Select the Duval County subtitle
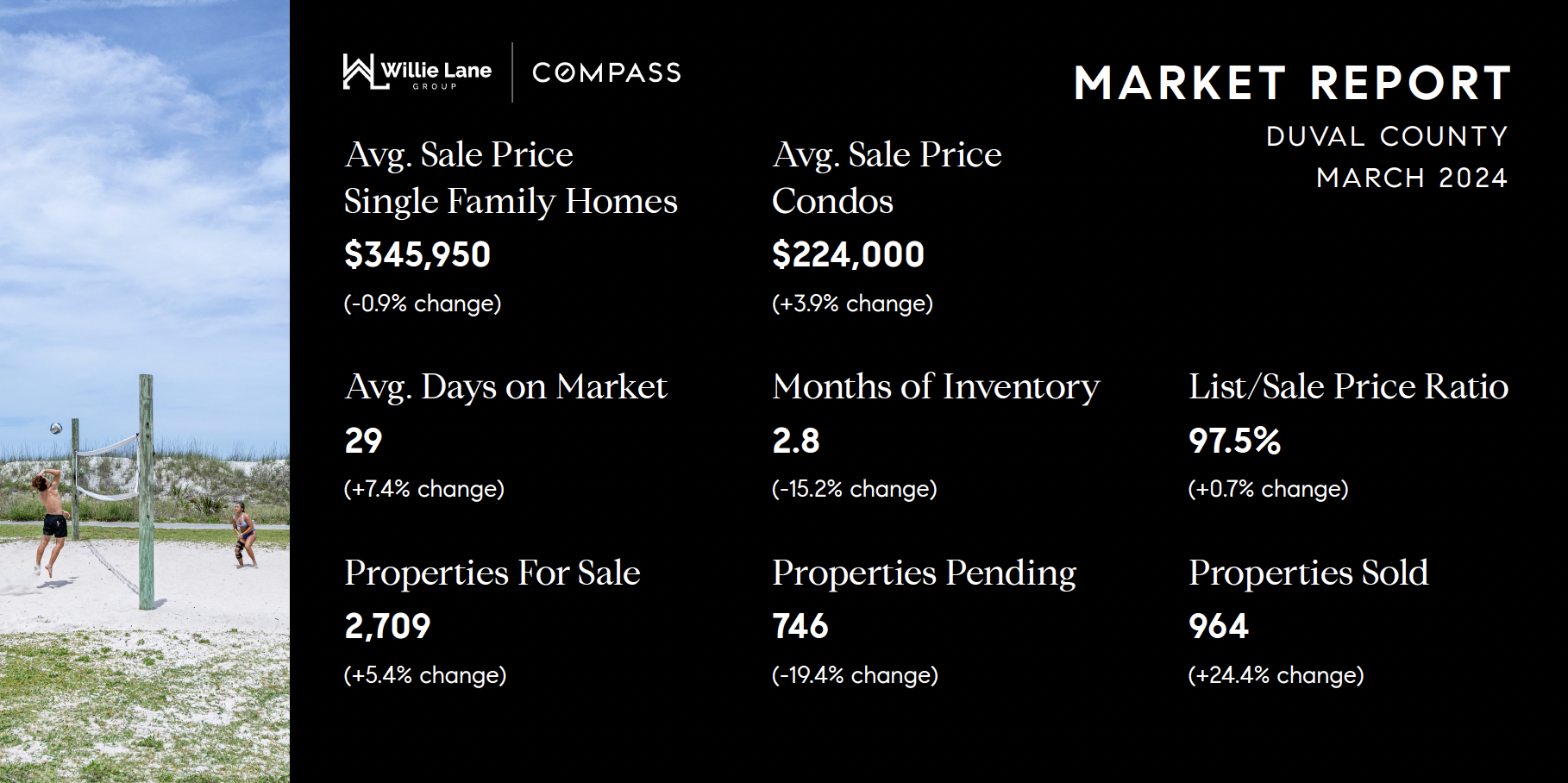Image resolution: width=1568 pixels, height=783 pixels. coord(1387,136)
